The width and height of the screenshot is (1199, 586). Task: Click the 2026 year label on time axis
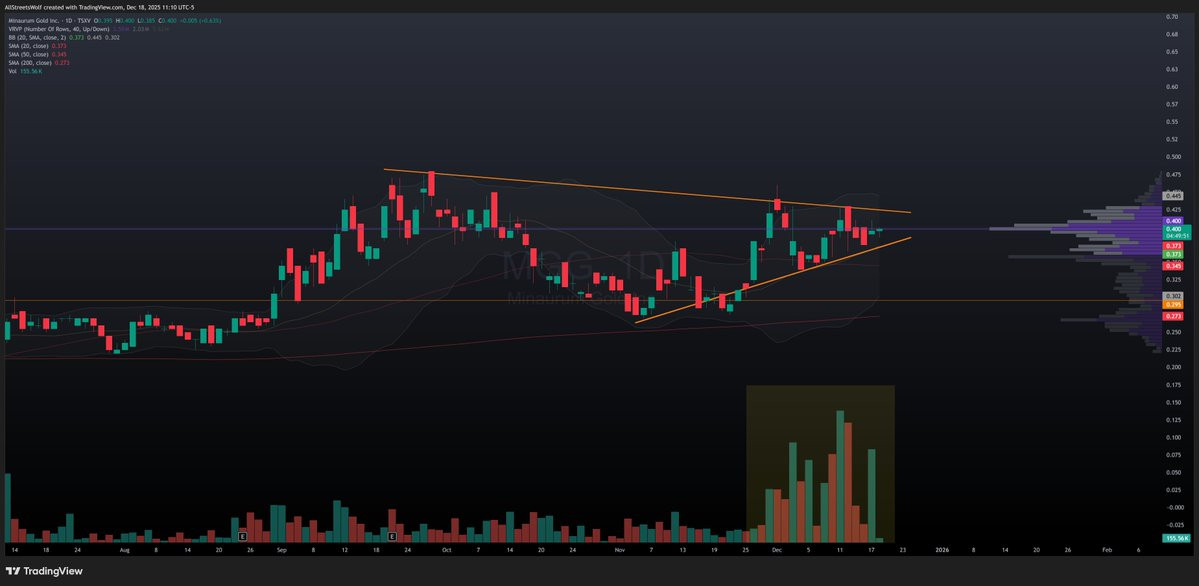943,549
